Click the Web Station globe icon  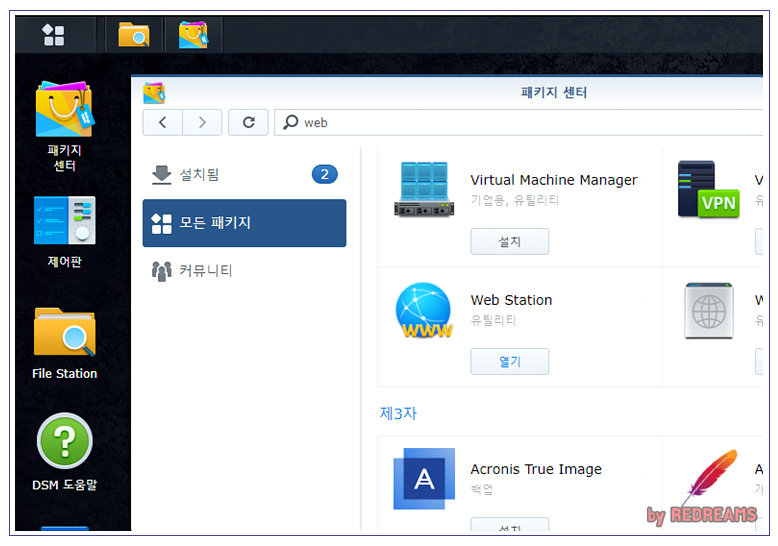(424, 310)
